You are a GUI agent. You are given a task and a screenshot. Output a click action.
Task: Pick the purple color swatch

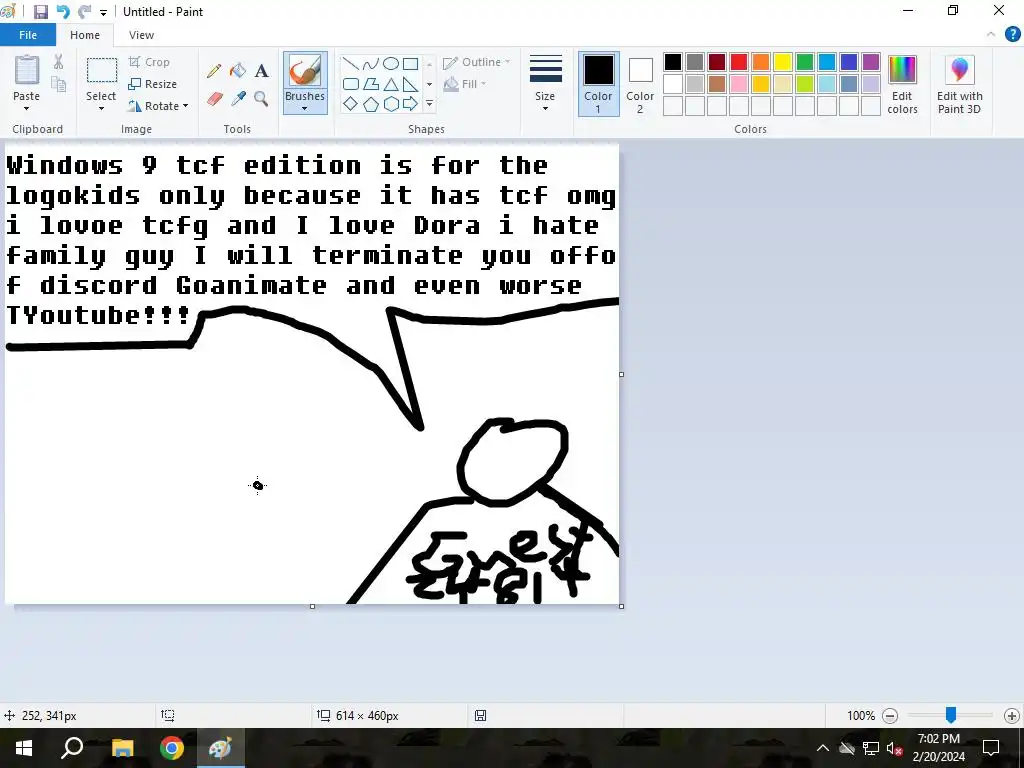pos(871,62)
